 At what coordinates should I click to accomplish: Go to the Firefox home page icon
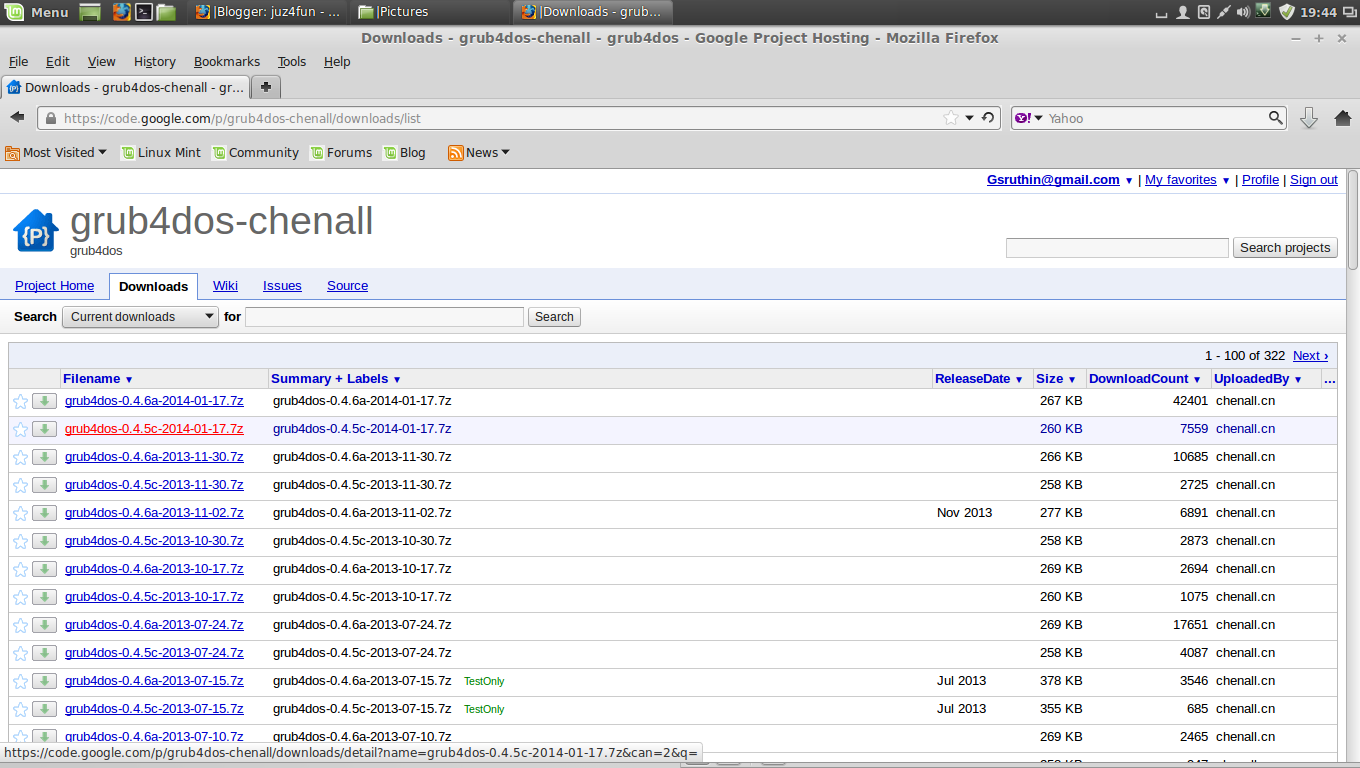1343,117
